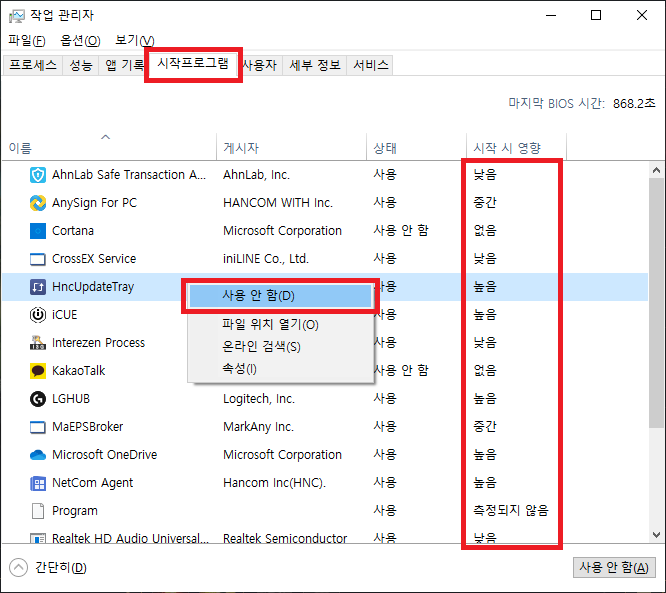The height and width of the screenshot is (593, 666).
Task: Collapse view with 간단히 chevron icon
Action: tap(18, 568)
